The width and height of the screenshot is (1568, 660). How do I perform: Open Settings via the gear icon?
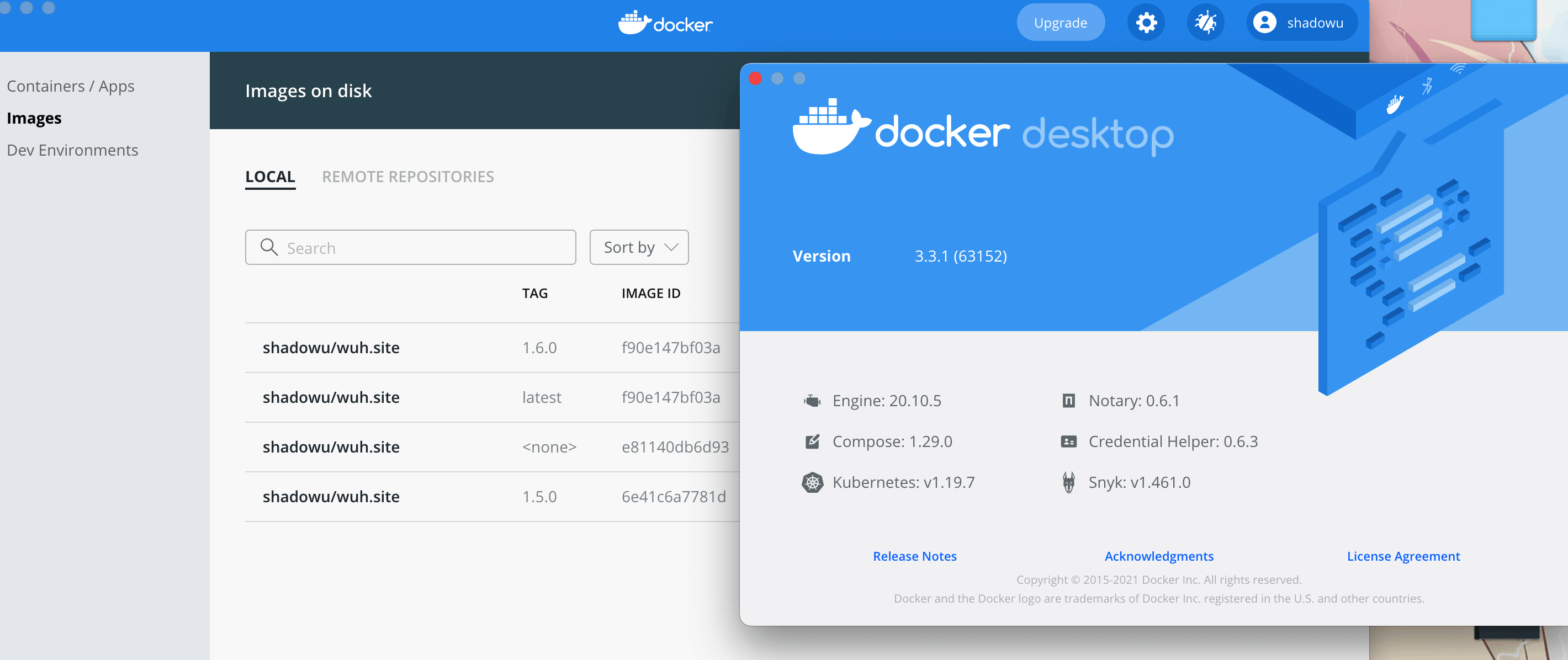click(x=1146, y=23)
